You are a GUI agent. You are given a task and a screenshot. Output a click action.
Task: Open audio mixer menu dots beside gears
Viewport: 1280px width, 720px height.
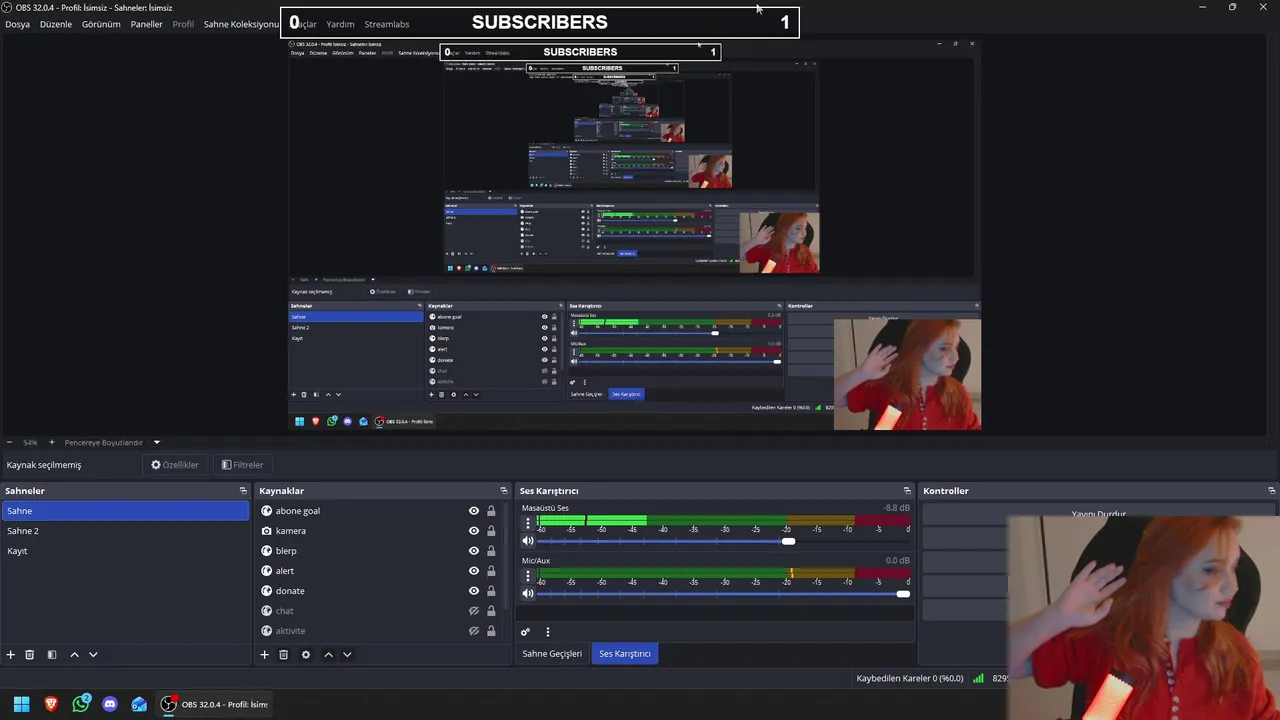point(547,632)
